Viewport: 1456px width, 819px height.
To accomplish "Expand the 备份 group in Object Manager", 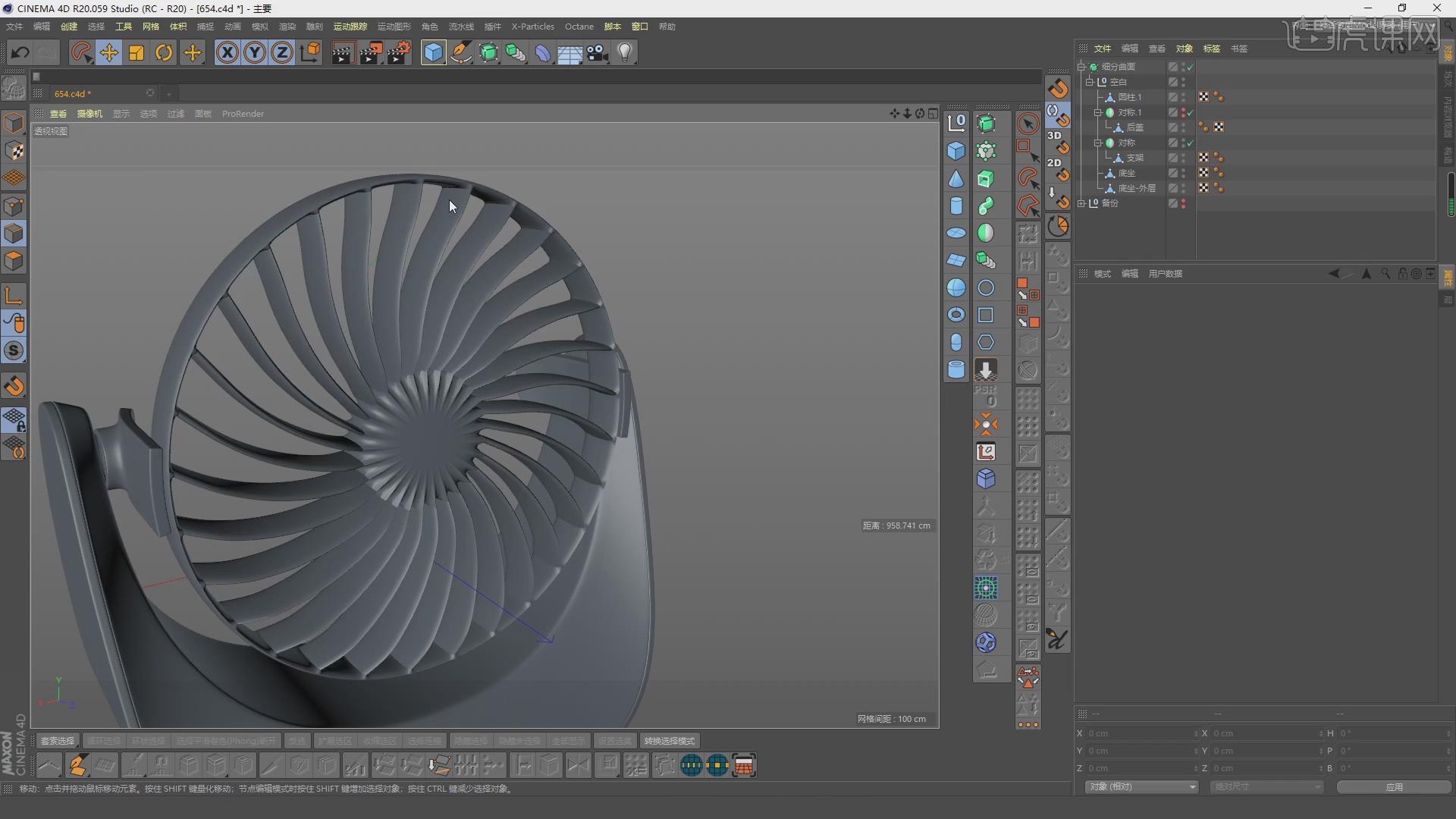I will click(1081, 203).
